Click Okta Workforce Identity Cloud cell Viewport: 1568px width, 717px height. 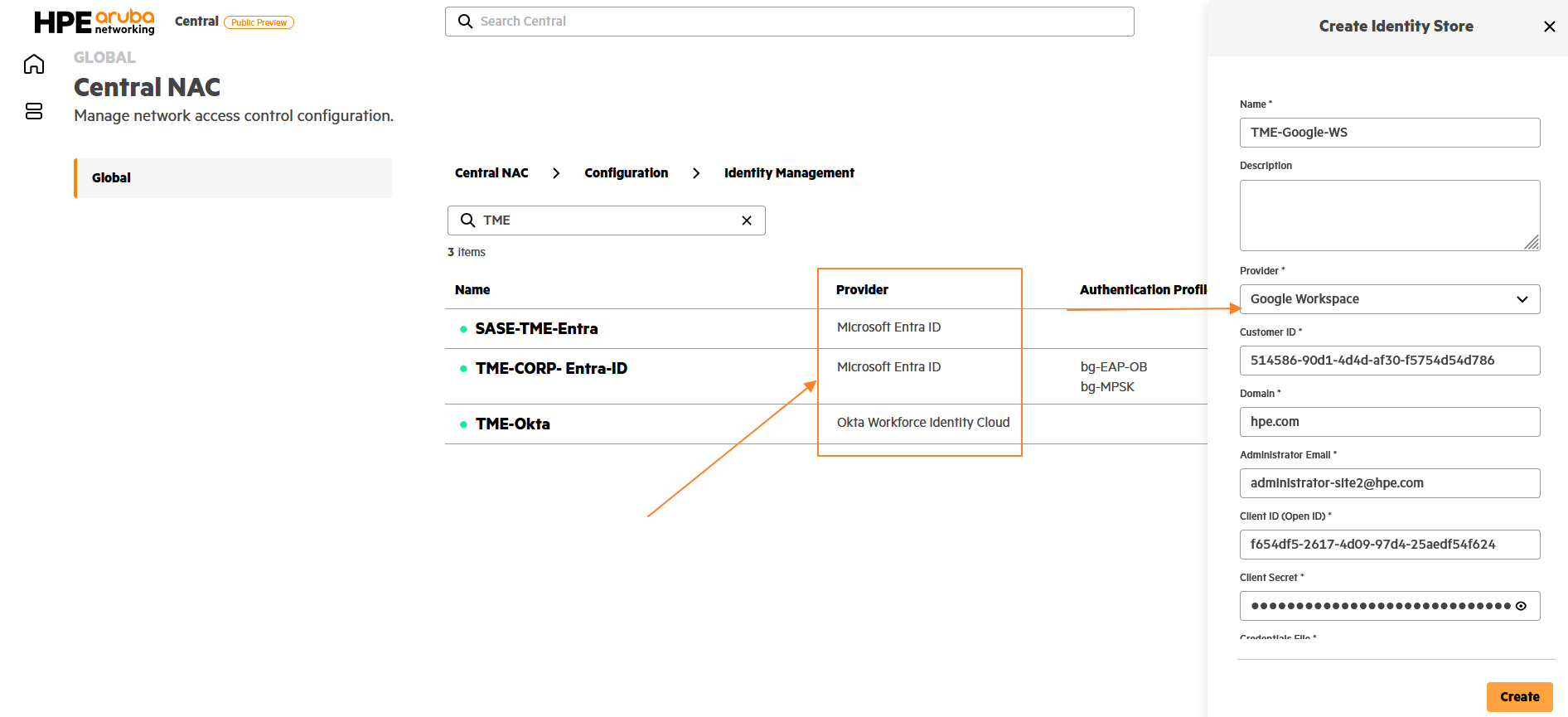click(923, 423)
